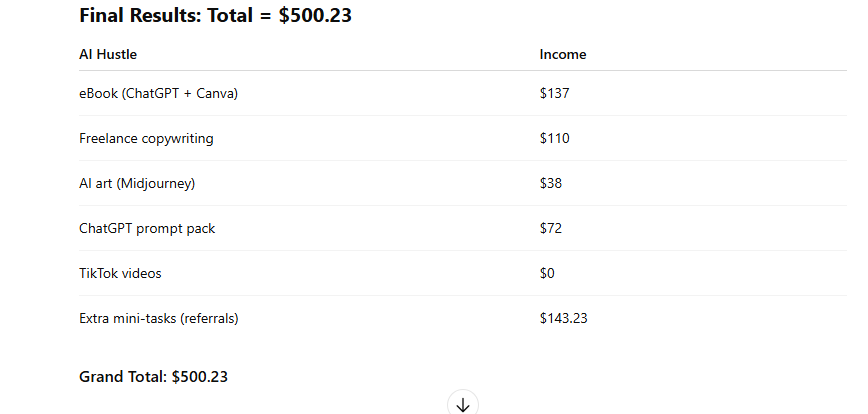Image resolution: width=868 pixels, height=414 pixels.
Task: Click the "AI Hustle" column header
Action: (108, 54)
